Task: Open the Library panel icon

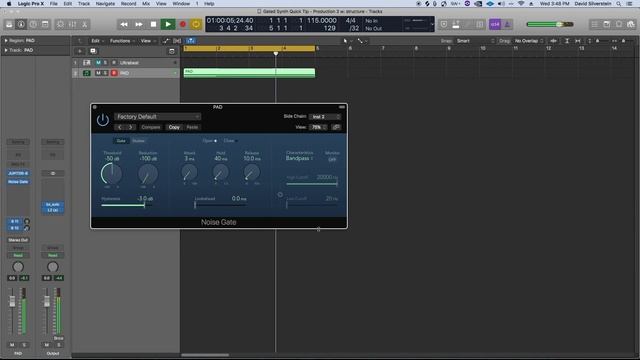Action: 9,24
